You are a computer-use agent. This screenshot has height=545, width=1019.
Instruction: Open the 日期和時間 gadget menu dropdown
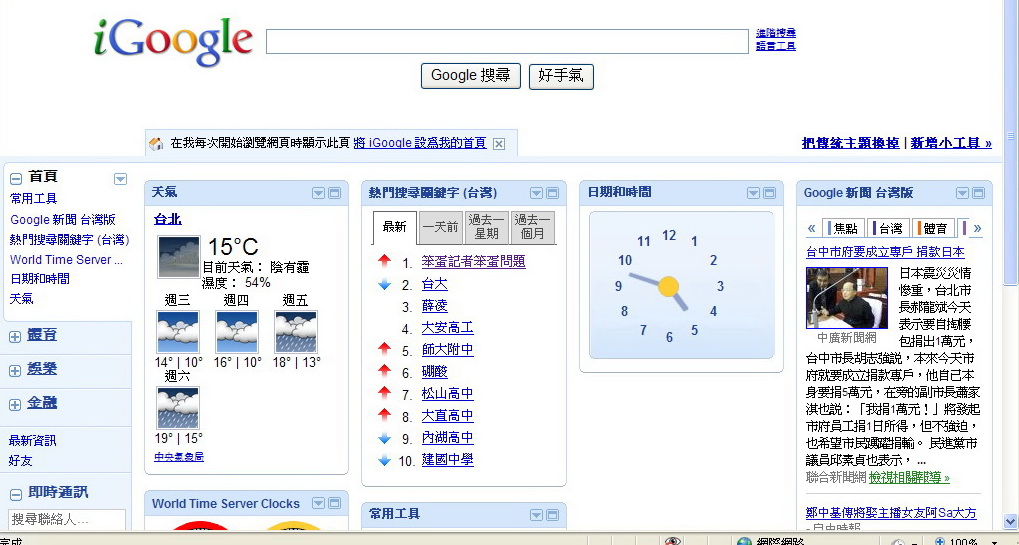coord(753,193)
